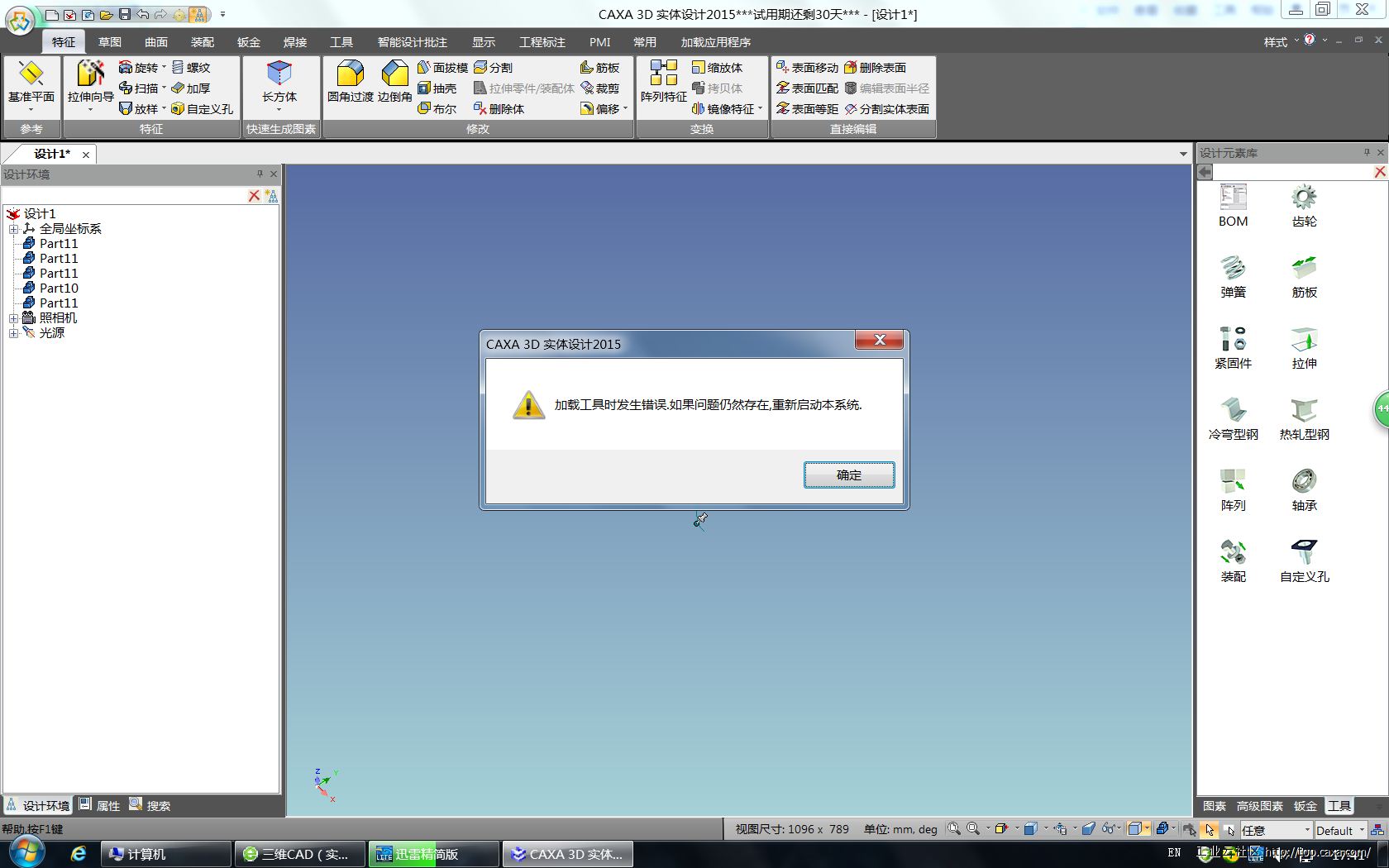Viewport: 1389px width, 868px height.
Task: Open the 图素 library tab
Action: tap(1214, 806)
